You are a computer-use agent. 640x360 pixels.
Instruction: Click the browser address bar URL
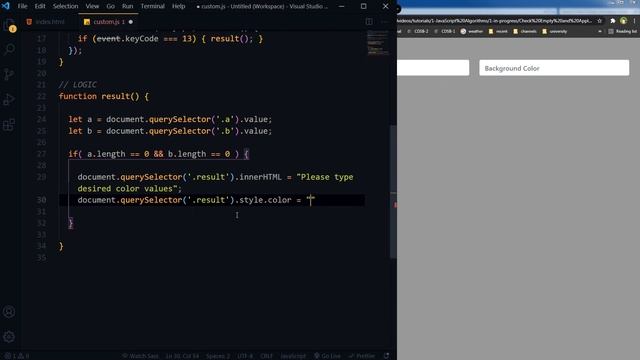point(495,21)
